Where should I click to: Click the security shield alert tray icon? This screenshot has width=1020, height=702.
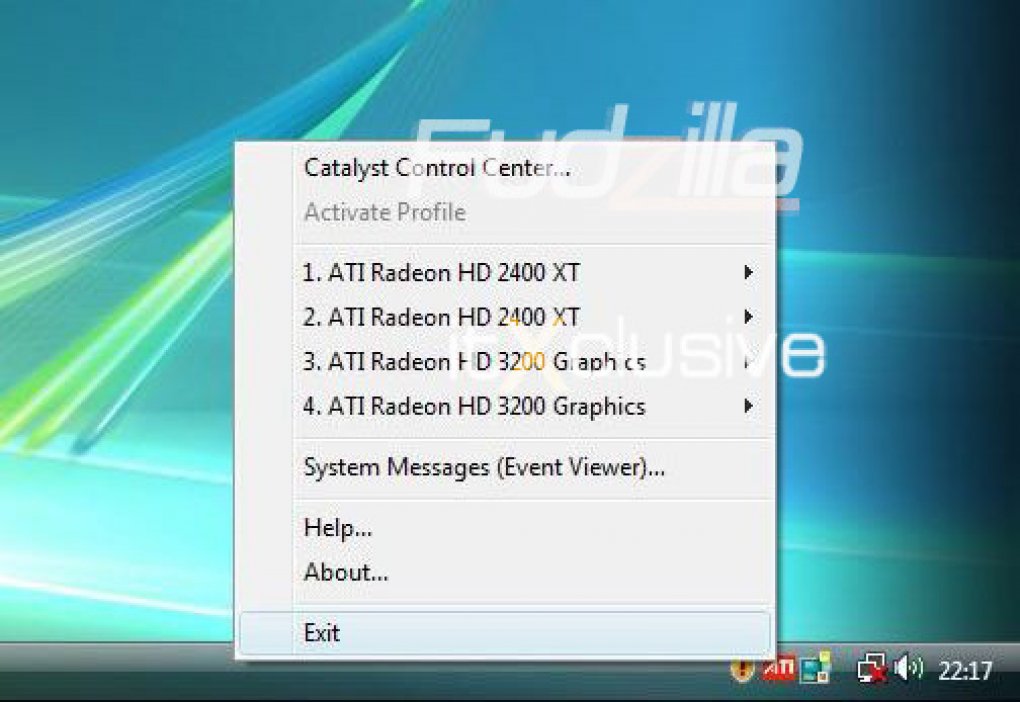point(742,669)
